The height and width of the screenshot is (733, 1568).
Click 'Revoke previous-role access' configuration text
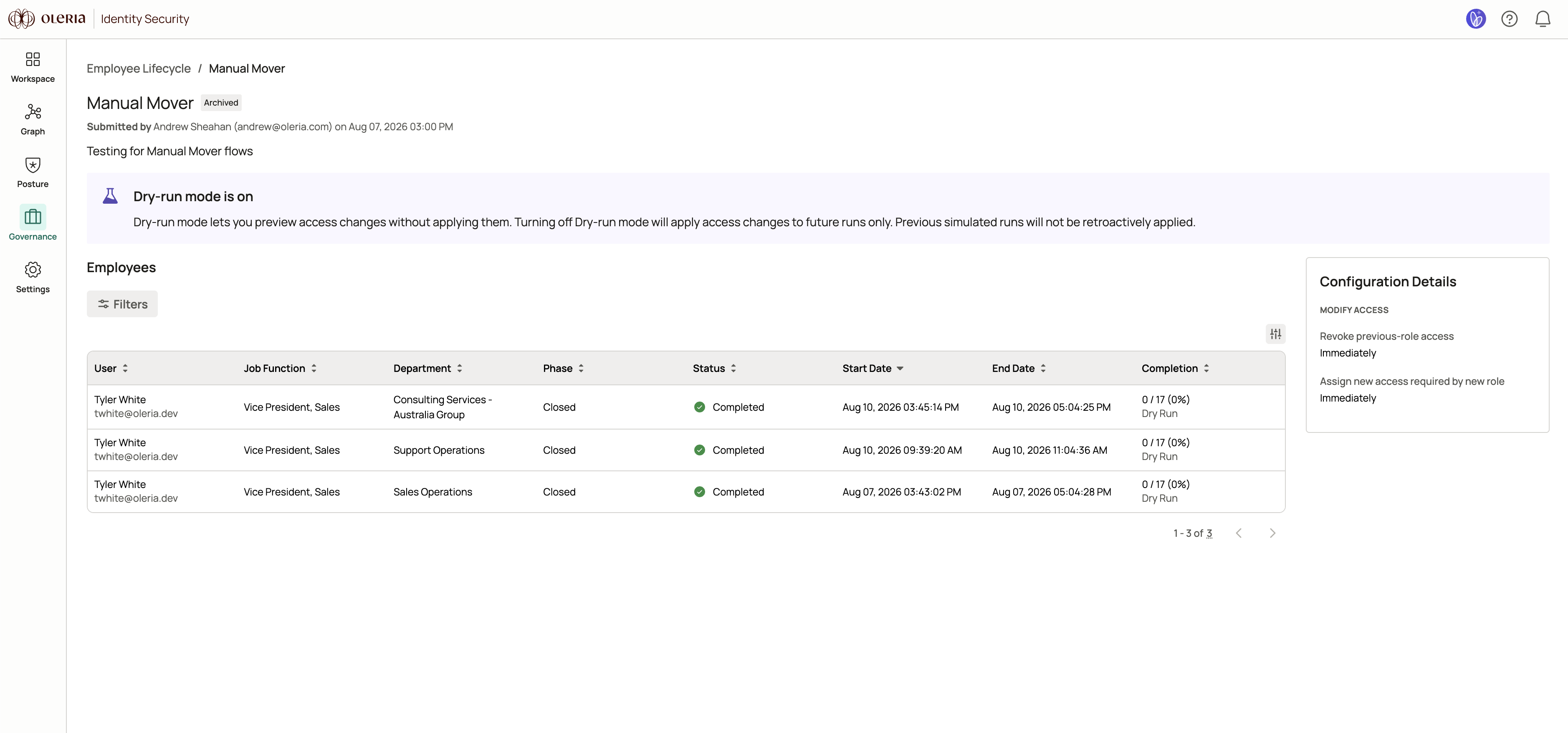1386,336
